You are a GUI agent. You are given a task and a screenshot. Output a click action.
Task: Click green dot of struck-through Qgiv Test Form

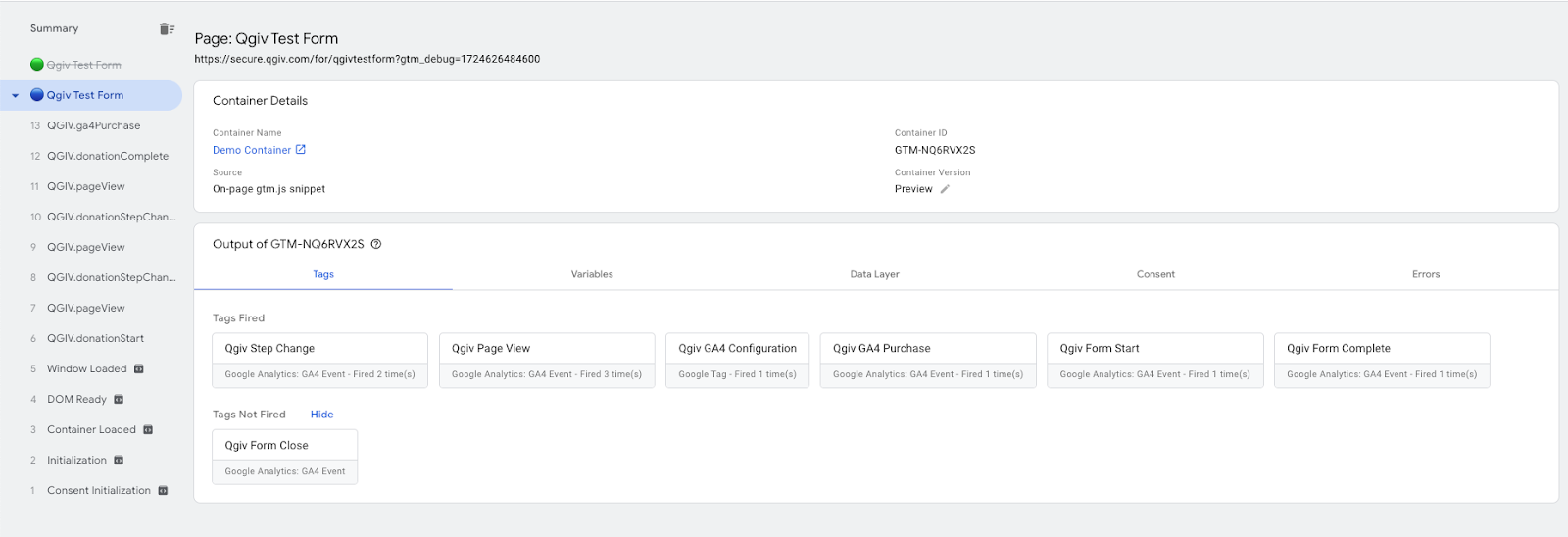(x=37, y=65)
